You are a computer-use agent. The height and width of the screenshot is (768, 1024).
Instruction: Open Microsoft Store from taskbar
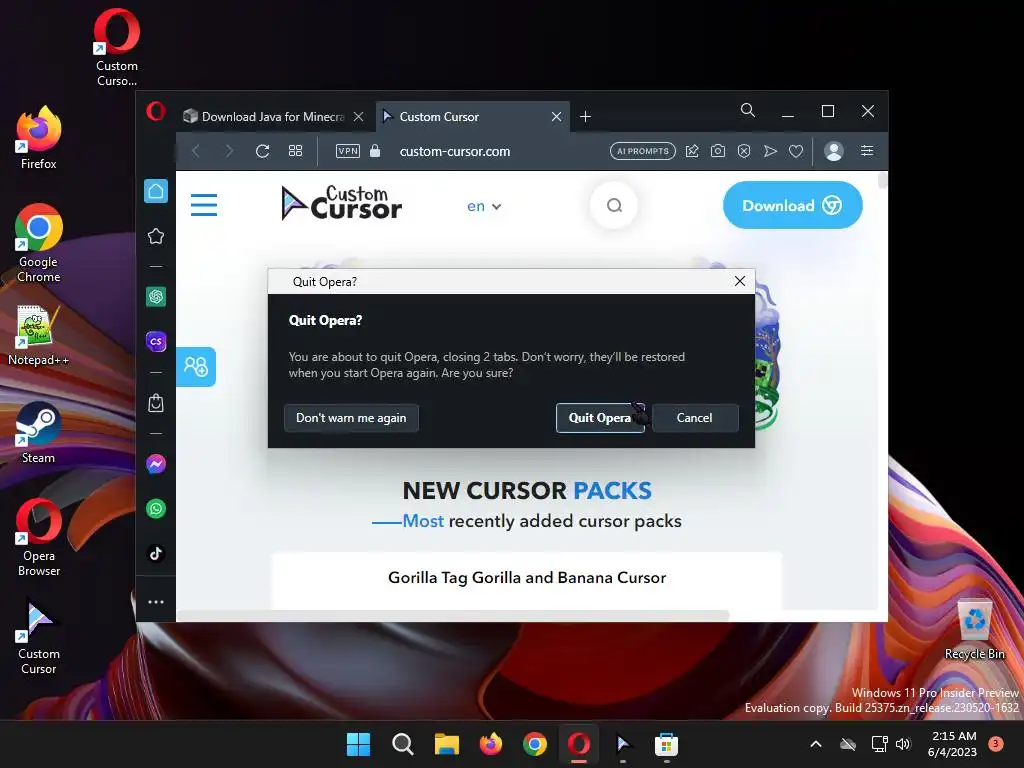click(x=667, y=744)
